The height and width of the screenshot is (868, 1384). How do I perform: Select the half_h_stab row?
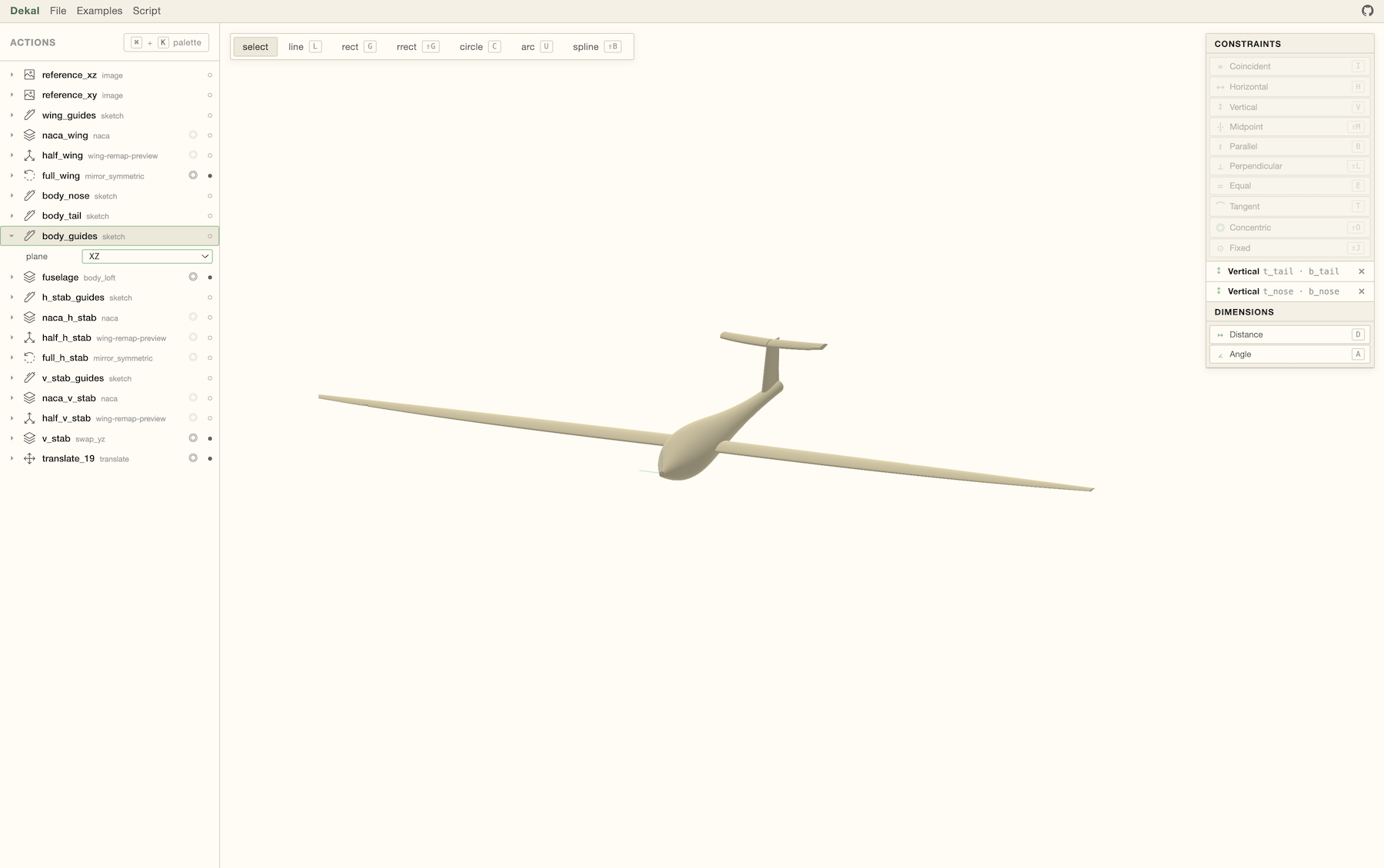(x=110, y=338)
